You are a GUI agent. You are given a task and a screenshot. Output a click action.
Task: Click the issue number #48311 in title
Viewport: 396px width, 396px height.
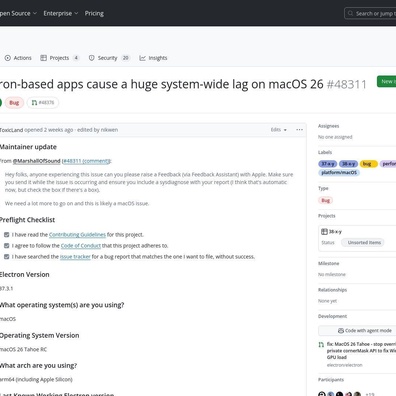click(347, 84)
